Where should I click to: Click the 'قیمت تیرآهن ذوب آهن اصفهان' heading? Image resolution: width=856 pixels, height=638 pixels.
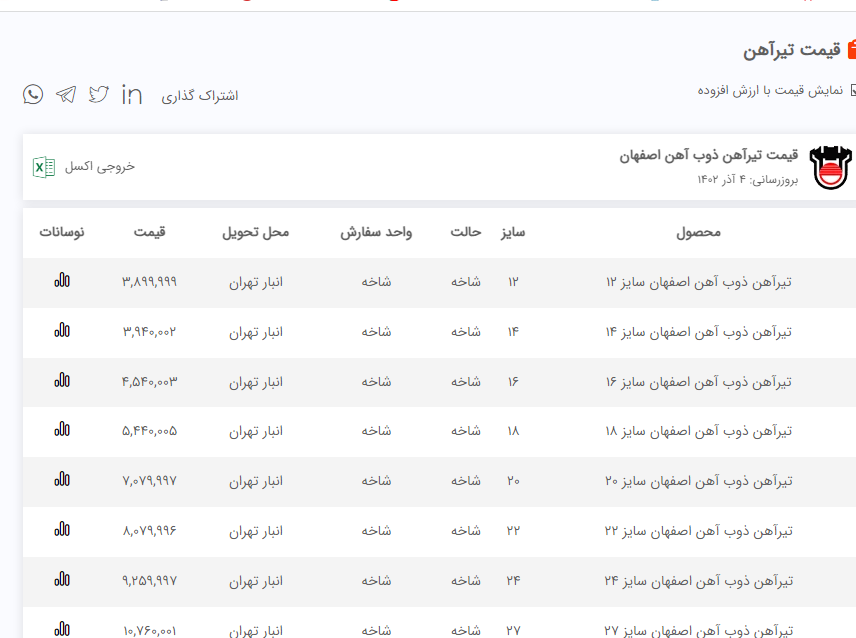[x=708, y=156]
